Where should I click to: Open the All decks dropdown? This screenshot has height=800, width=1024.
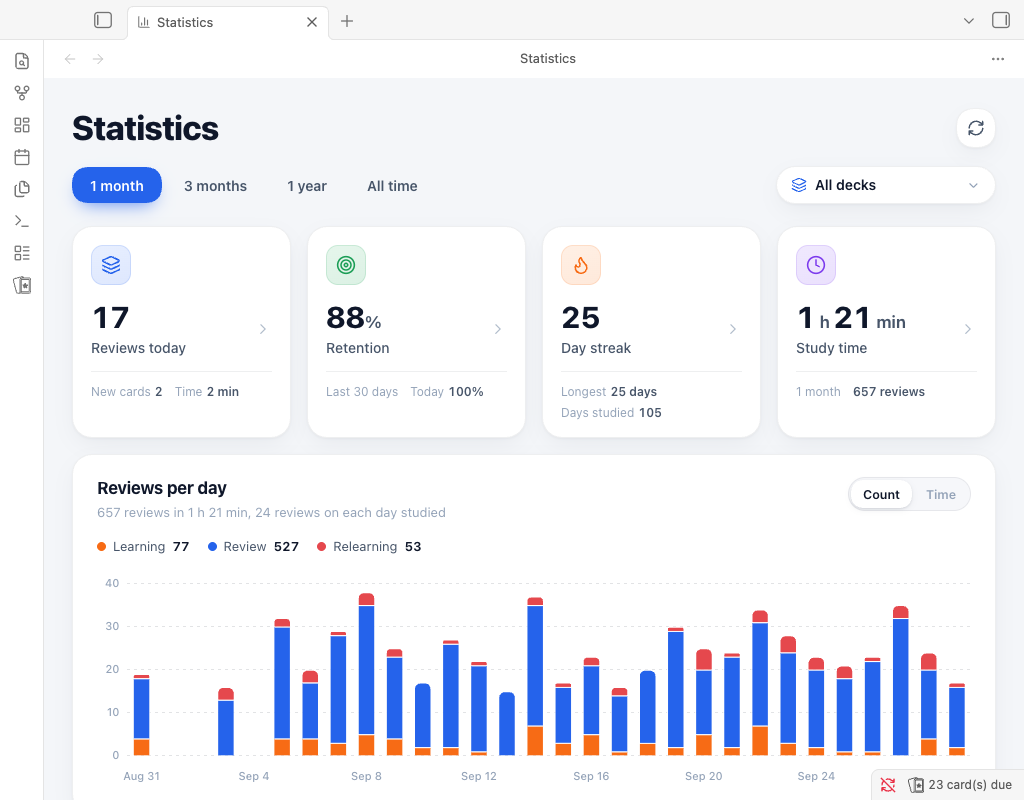(x=886, y=185)
